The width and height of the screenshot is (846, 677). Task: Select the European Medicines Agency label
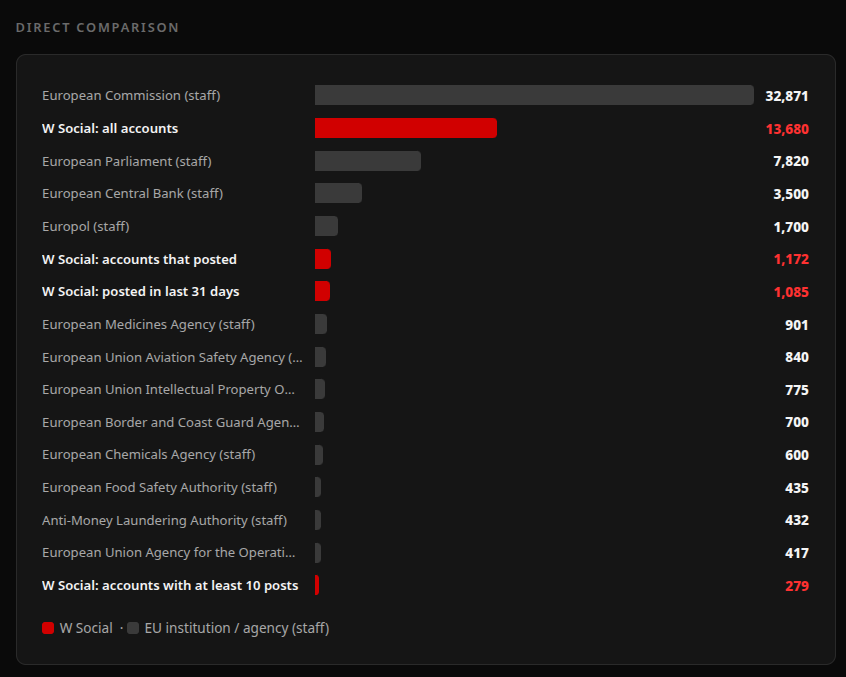click(x=148, y=325)
